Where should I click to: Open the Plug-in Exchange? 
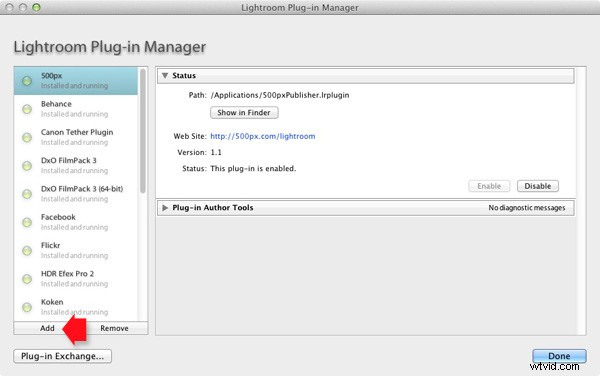62,356
